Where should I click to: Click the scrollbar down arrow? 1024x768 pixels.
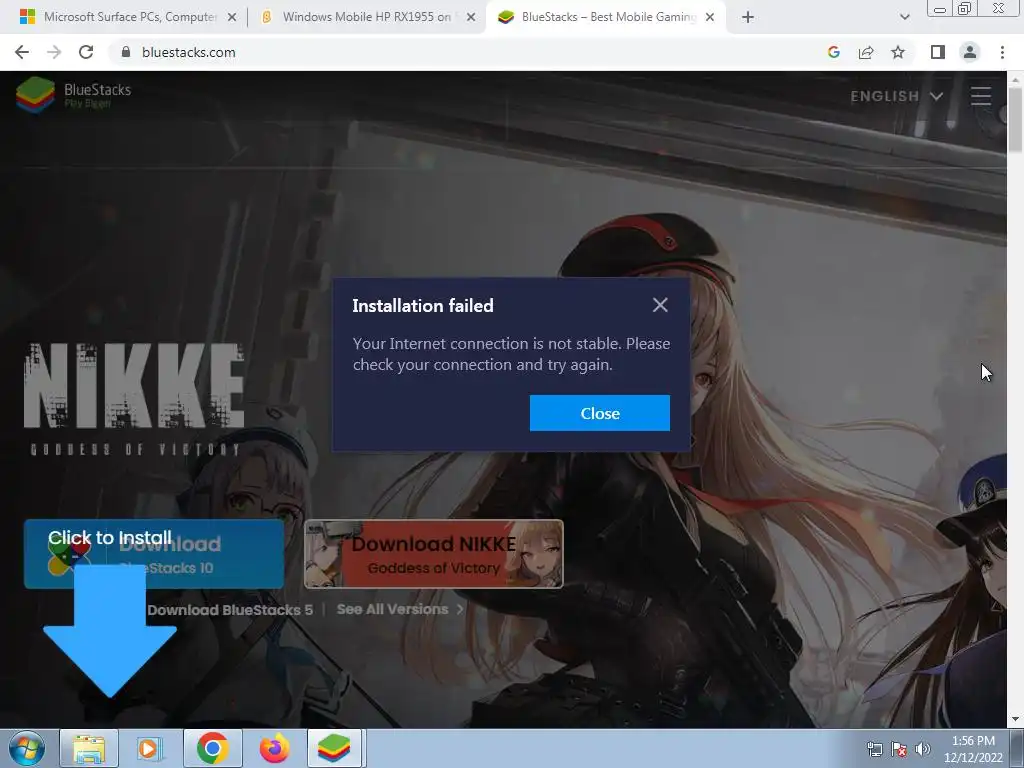(1015, 720)
